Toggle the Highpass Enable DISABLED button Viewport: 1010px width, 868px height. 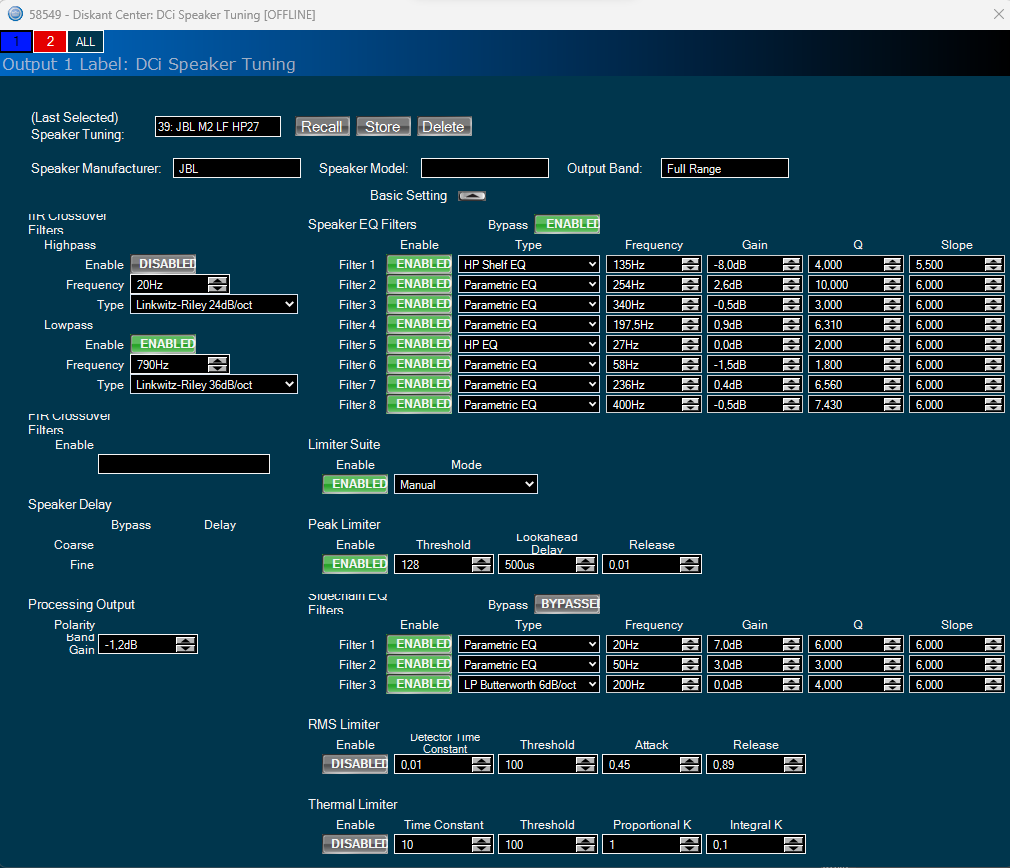click(x=163, y=264)
